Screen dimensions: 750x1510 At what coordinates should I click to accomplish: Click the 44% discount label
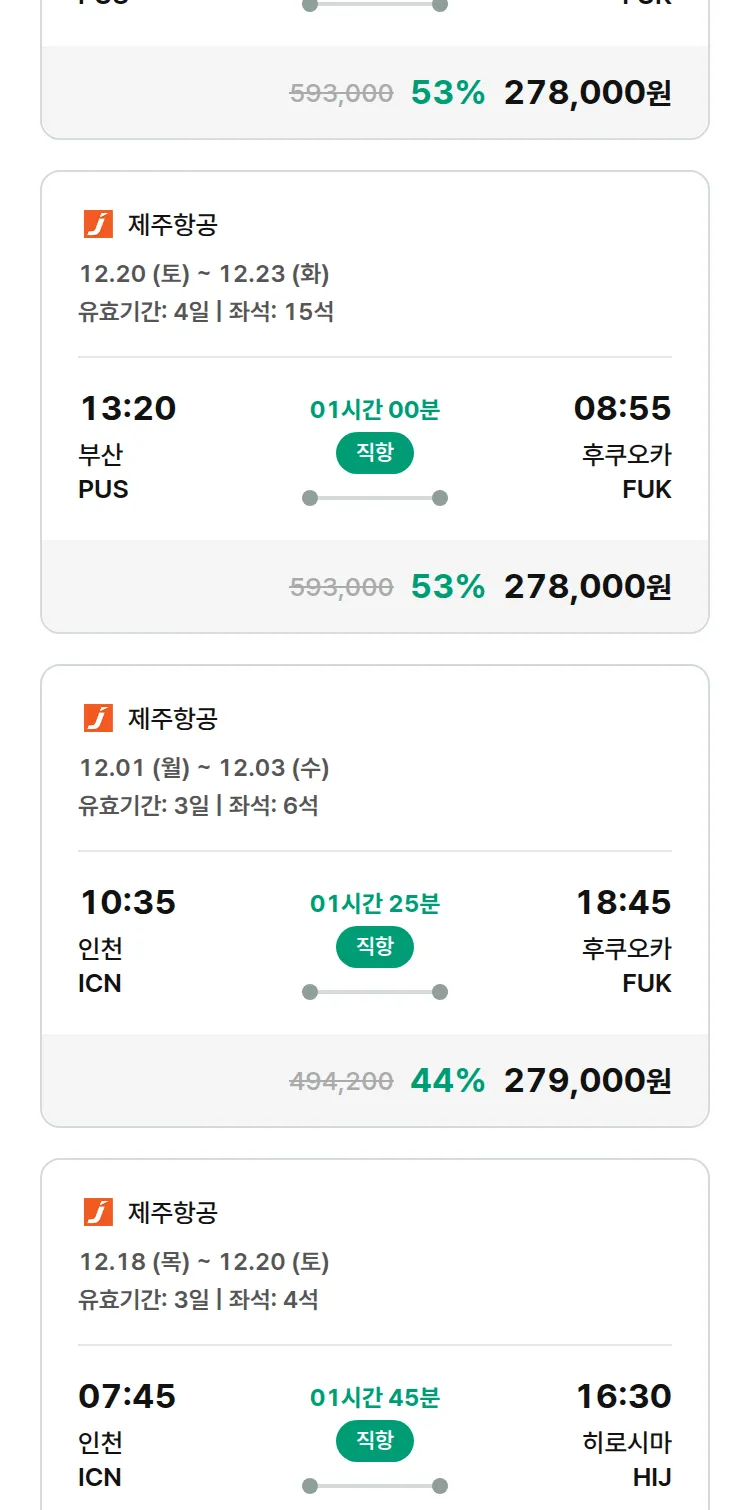tap(447, 1080)
